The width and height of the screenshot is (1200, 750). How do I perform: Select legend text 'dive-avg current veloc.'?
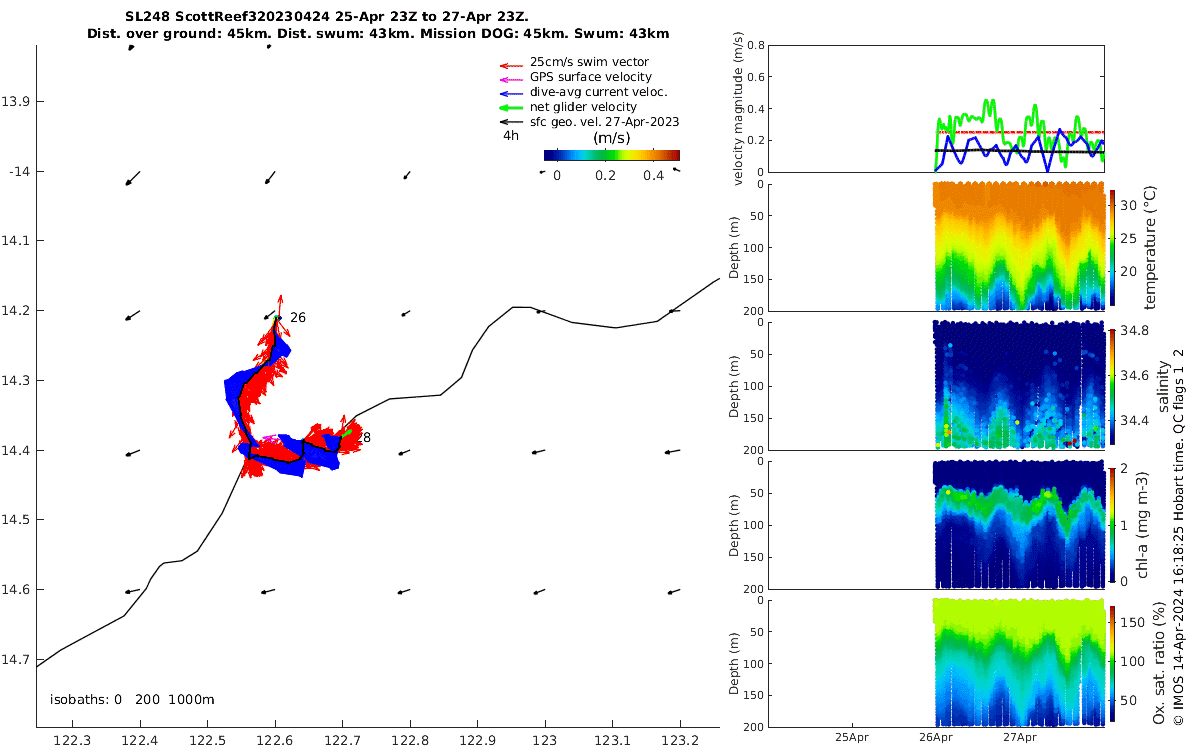click(x=597, y=92)
